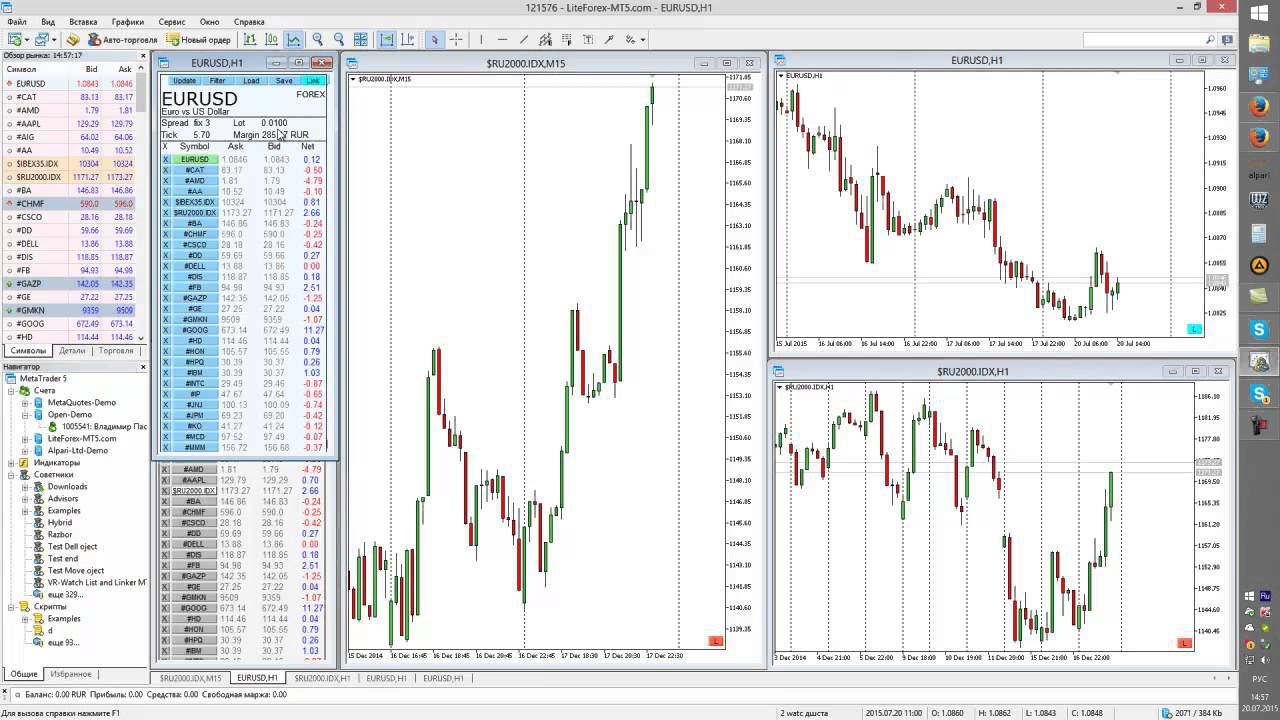
Task: Select the vertical line drawing tool
Action: click(x=481, y=39)
